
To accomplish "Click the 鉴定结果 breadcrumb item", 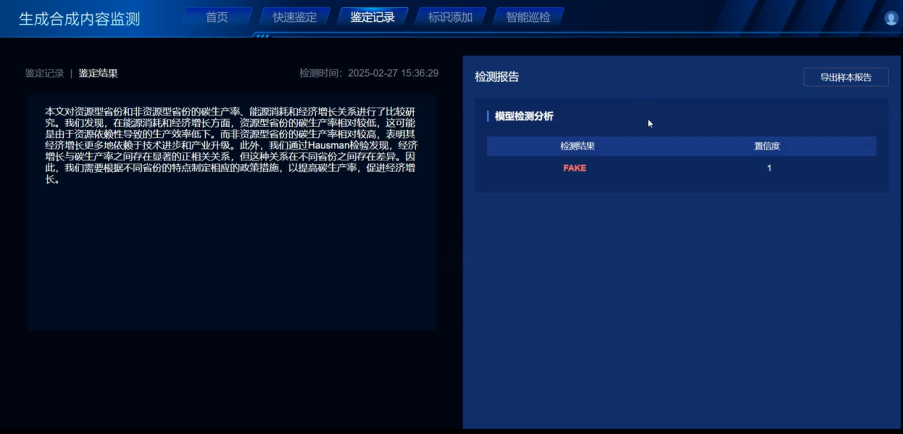I will click(98, 73).
